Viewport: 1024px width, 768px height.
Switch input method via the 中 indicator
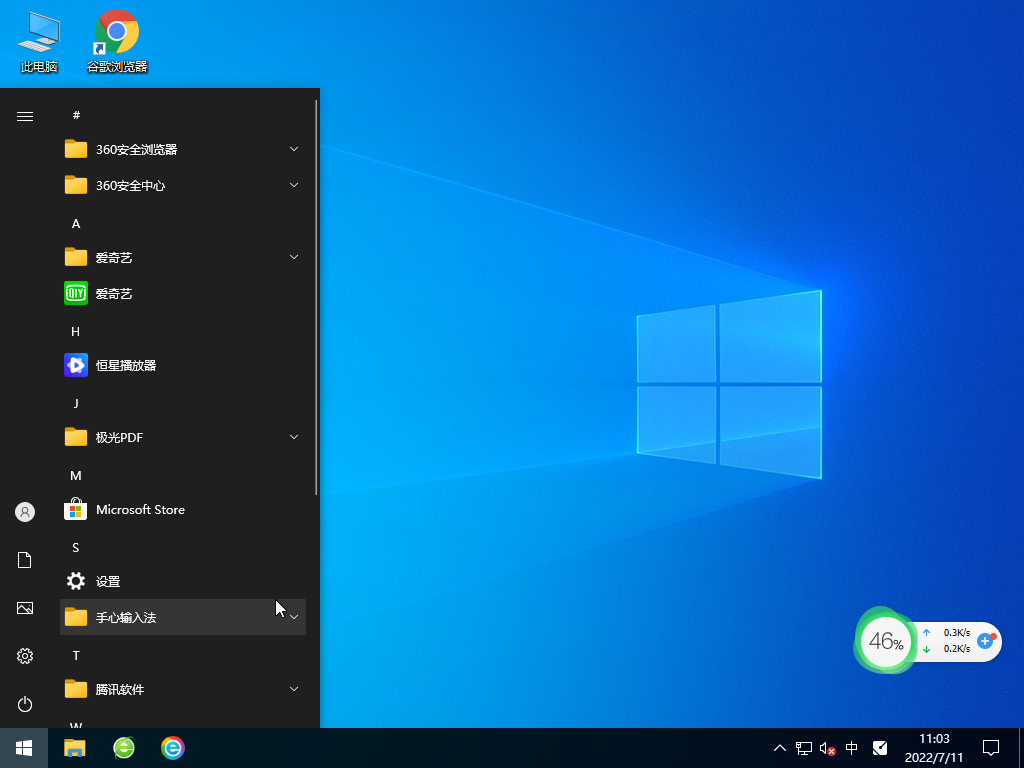click(x=852, y=748)
